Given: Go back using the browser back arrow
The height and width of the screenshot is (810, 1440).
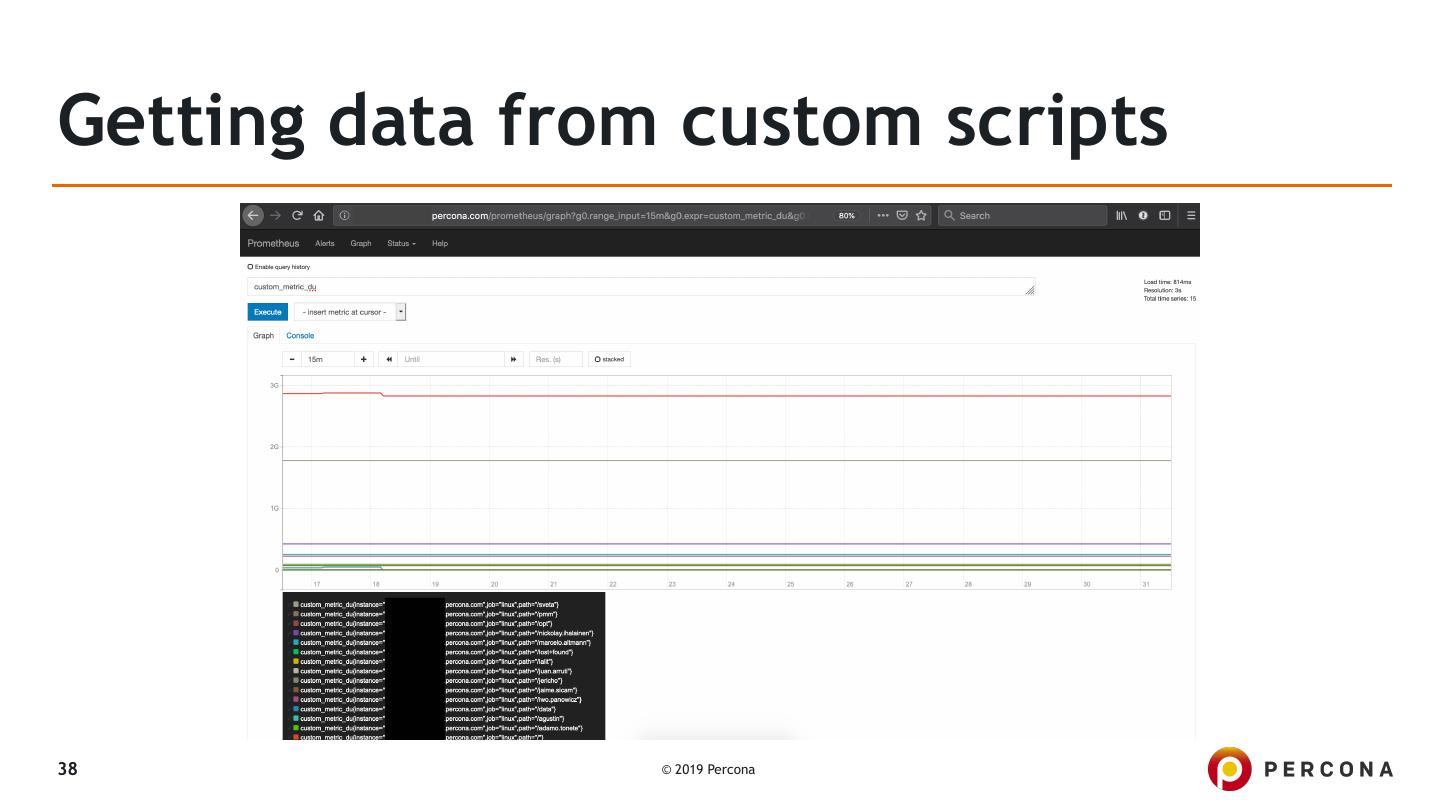Looking at the screenshot, I should click(x=254, y=215).
